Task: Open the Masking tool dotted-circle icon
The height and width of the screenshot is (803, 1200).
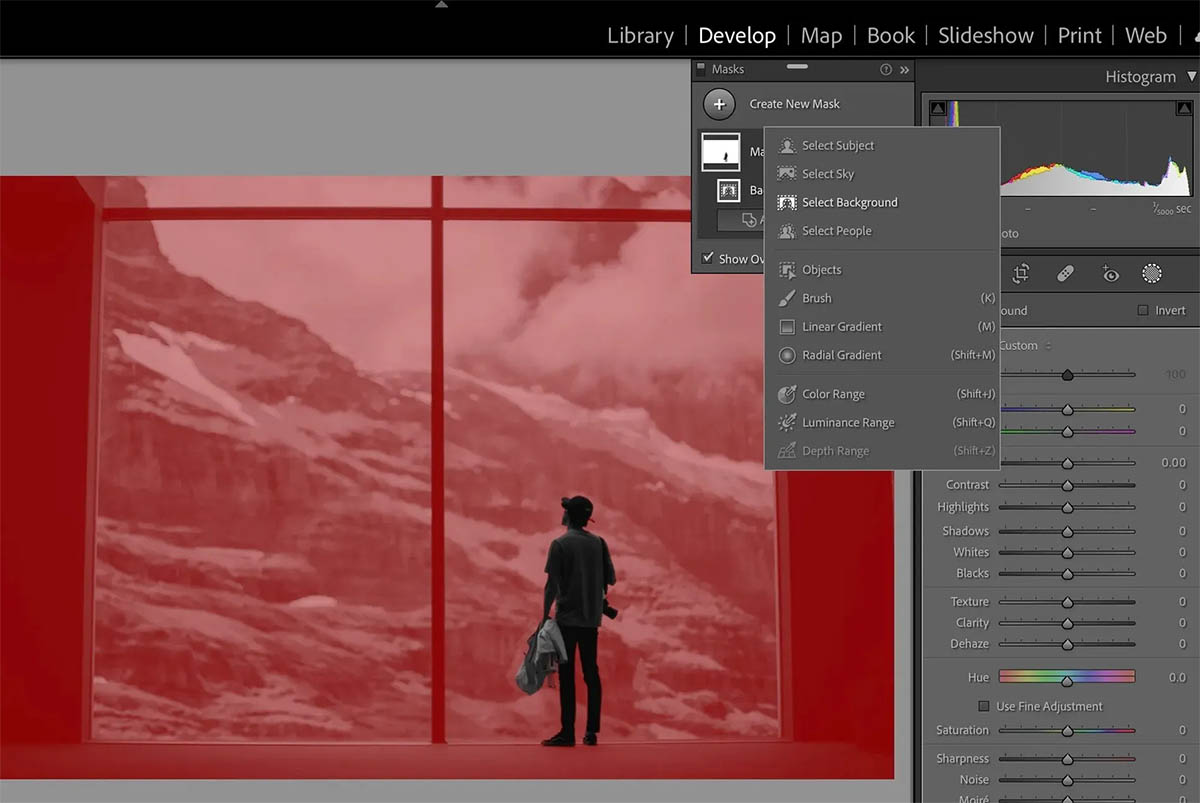Action: (x=1152, y=273)
